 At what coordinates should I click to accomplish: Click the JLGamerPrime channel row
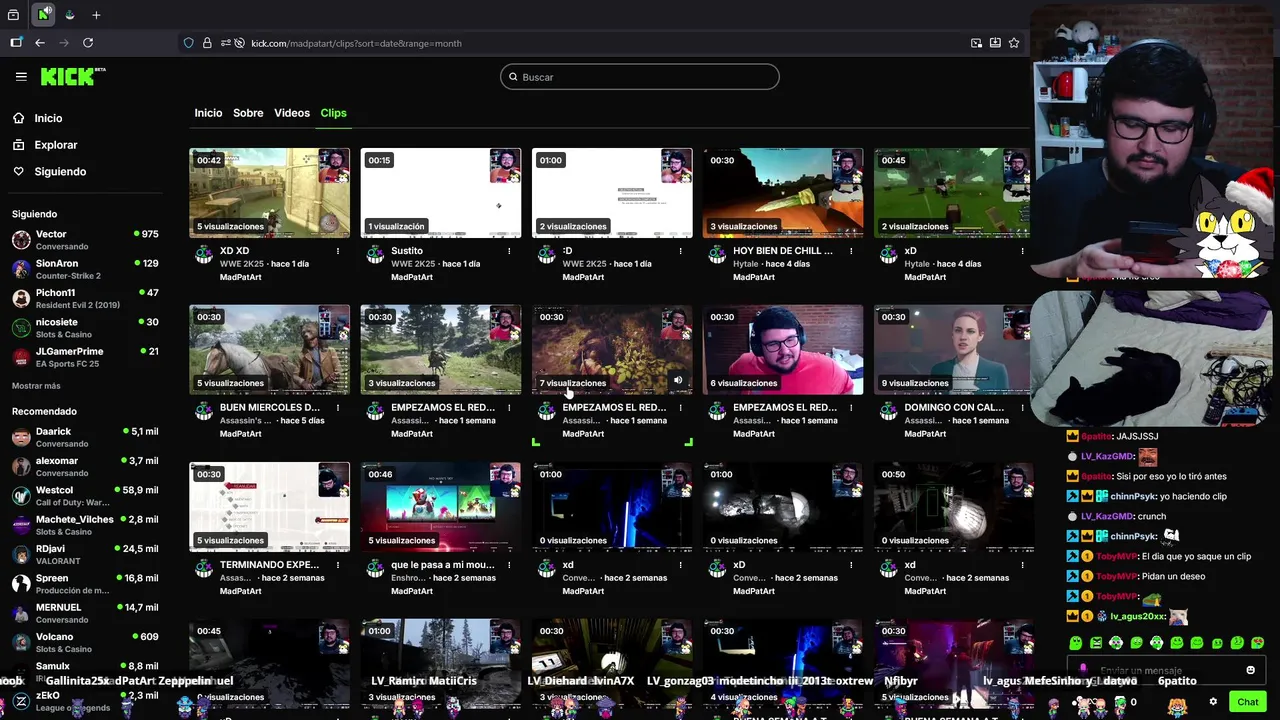[x=85, y=356]
